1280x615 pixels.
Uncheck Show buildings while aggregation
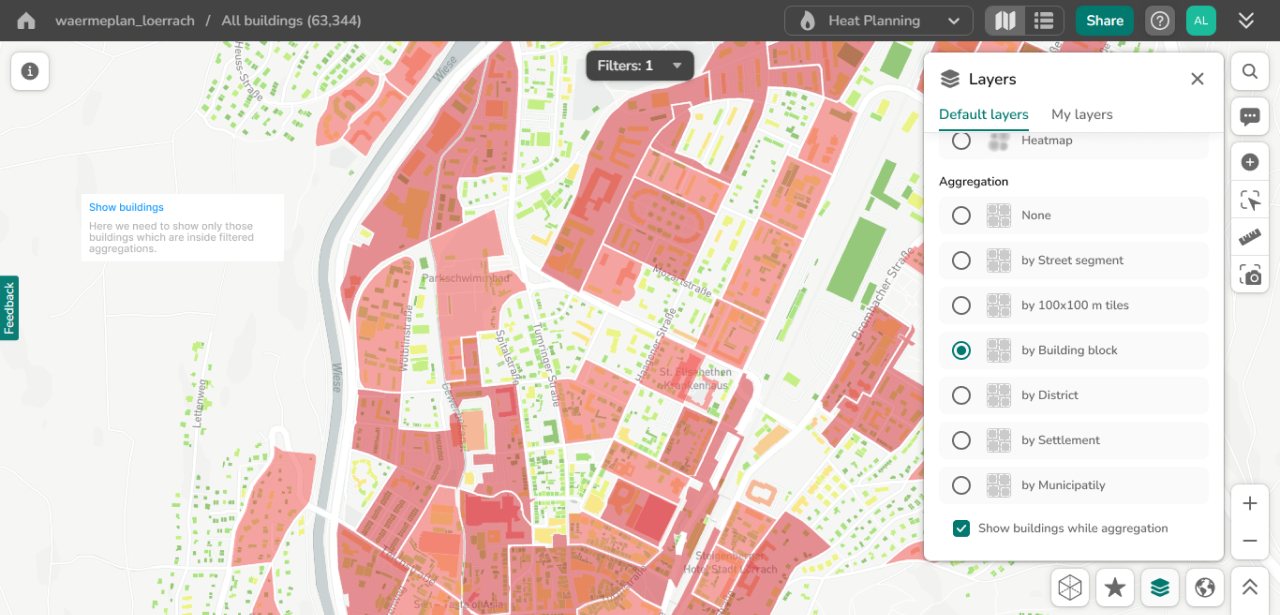coord(961,528)
